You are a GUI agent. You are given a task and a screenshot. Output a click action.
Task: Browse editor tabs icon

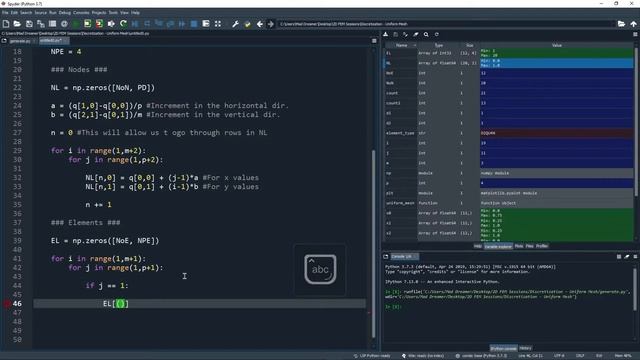(x=4, y=41)
